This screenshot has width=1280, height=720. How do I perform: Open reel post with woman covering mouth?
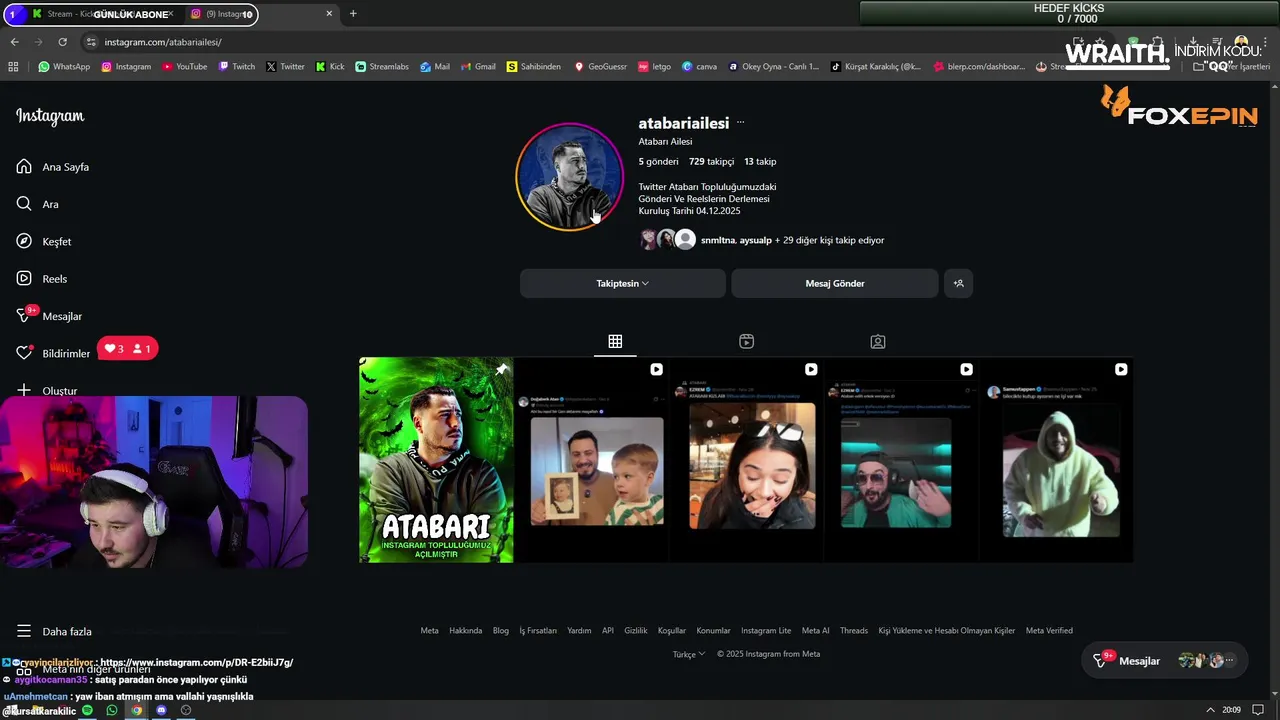(746, 460)
